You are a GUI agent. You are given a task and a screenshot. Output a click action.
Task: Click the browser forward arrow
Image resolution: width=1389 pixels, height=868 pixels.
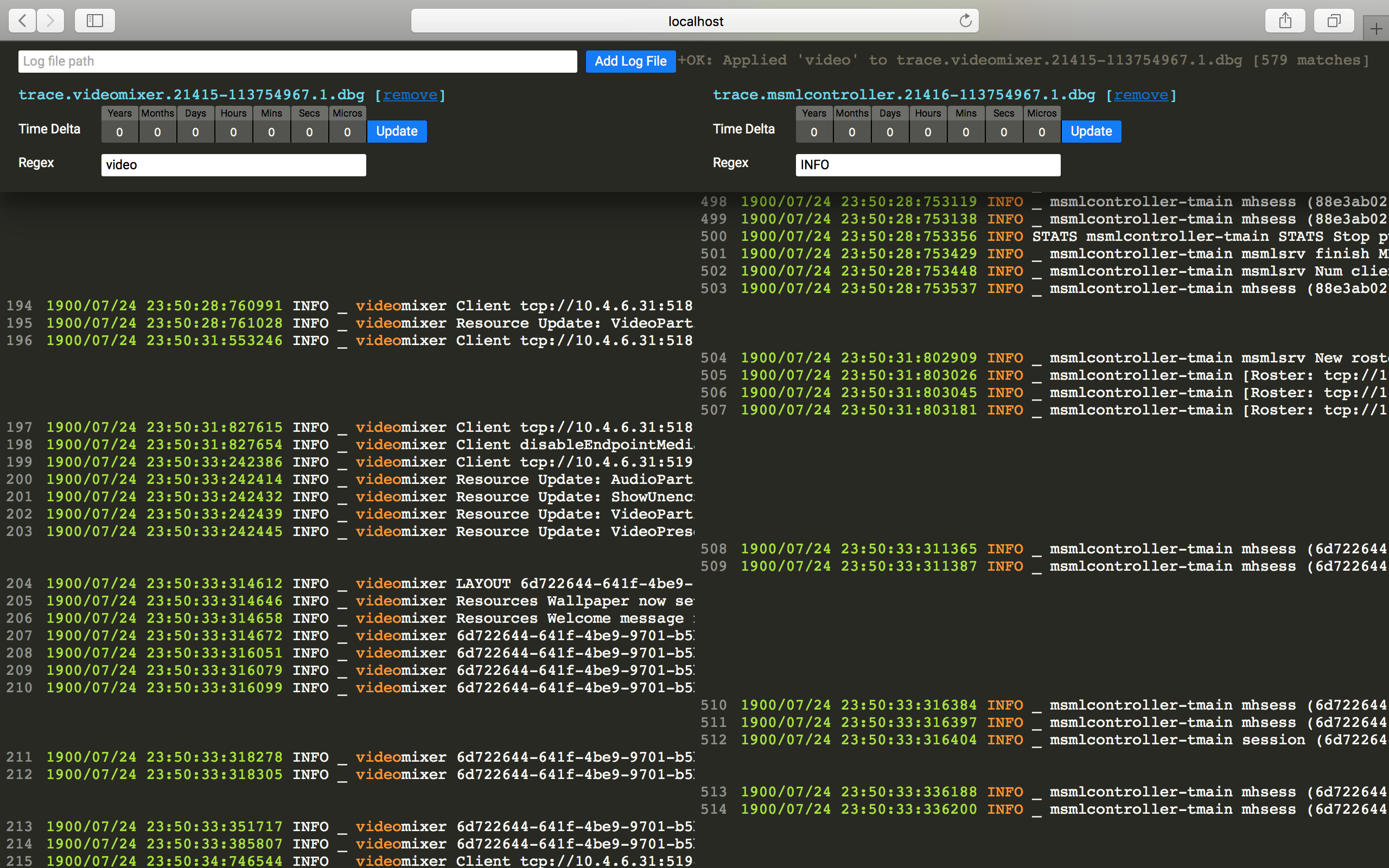click(50, 21)
